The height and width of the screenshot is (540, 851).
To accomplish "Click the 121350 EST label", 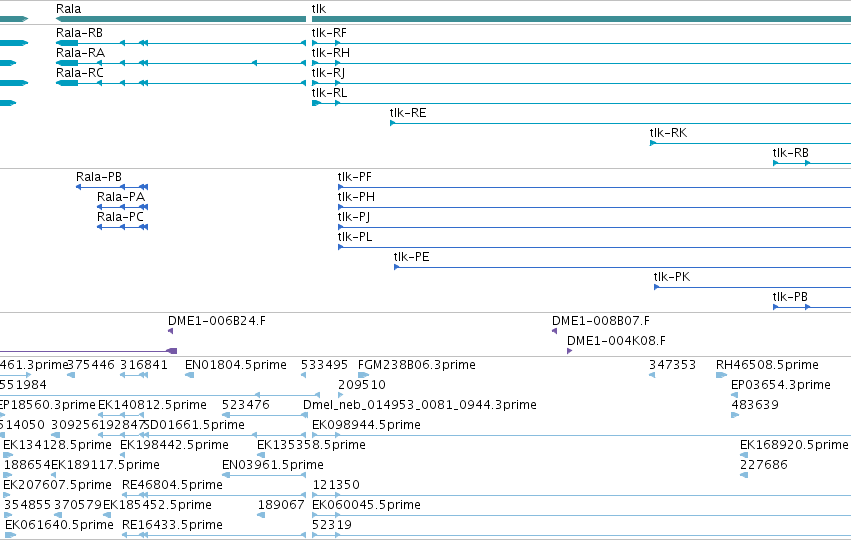I will coord(336,485).
